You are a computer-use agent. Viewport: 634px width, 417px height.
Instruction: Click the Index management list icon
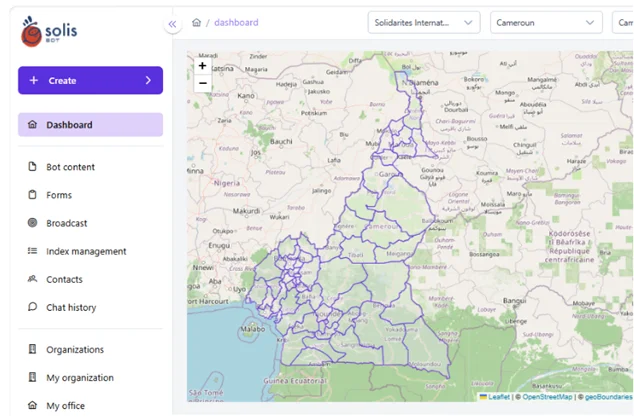32,251
